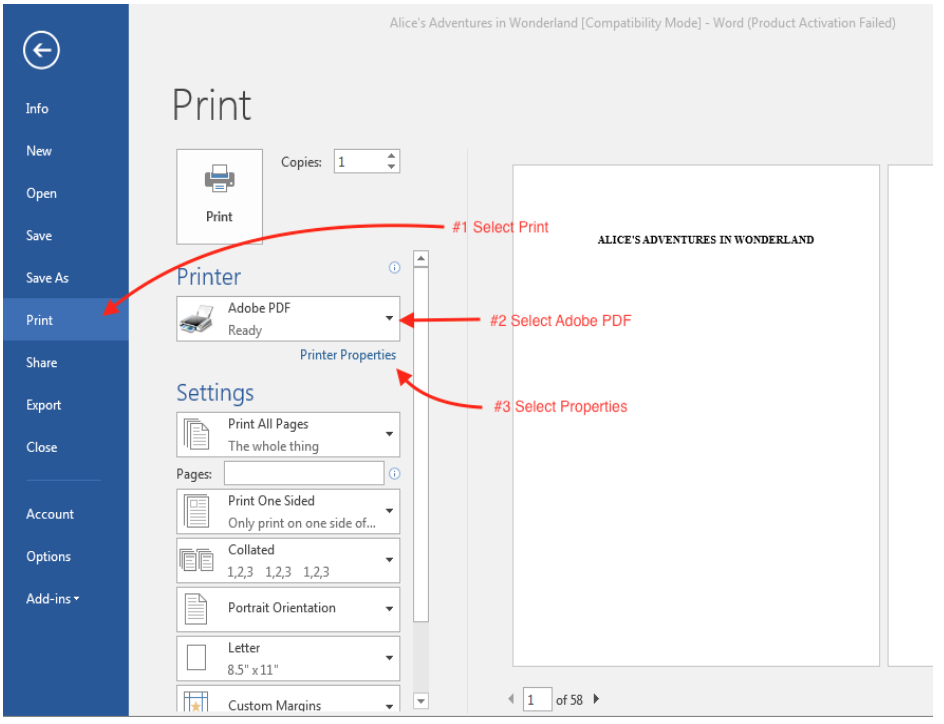Click the first page preview thumbnail
The height and width of the screenshot is (724, 944).
(696, 416)
